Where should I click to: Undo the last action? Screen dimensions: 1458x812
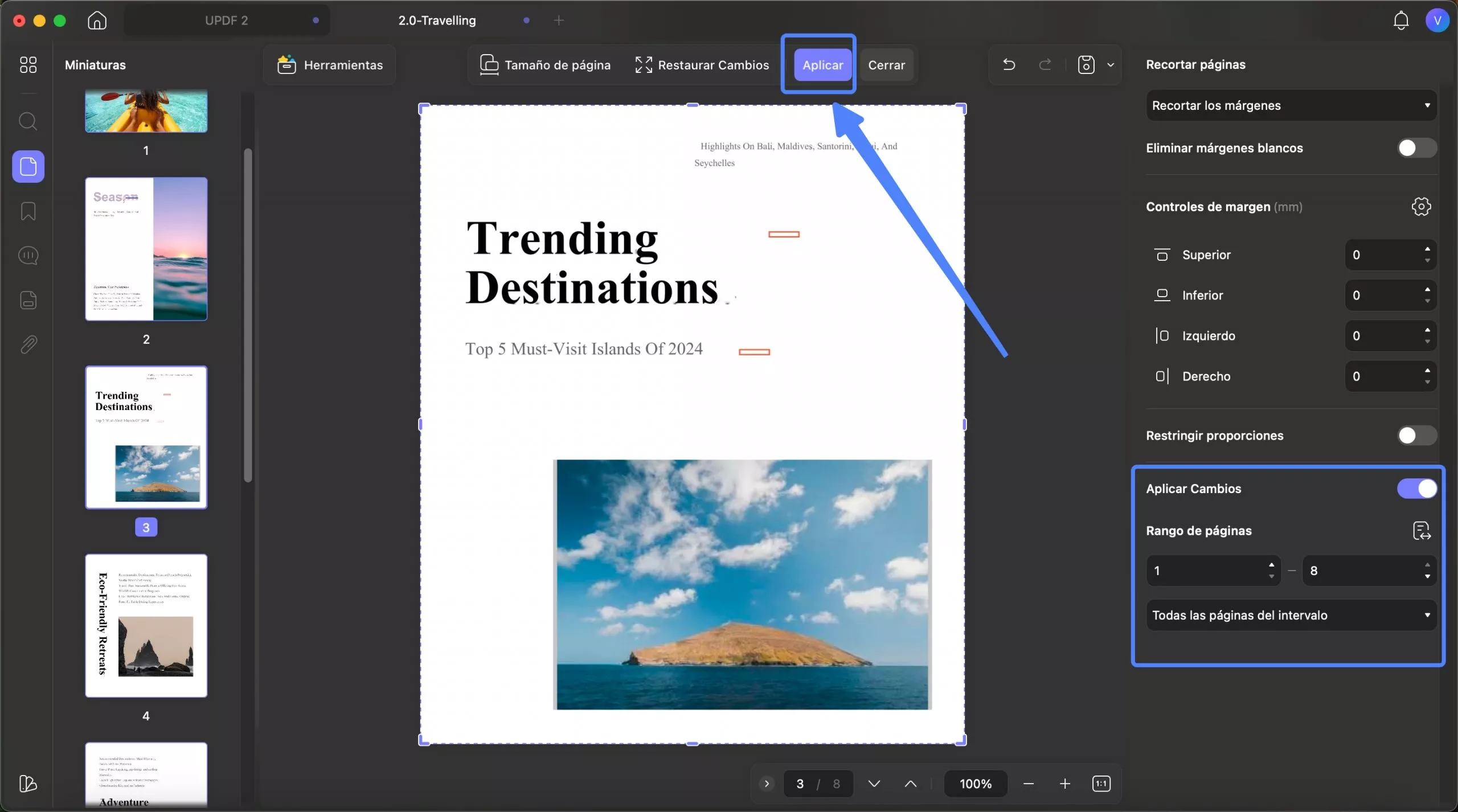click(x=1009, y=64)
